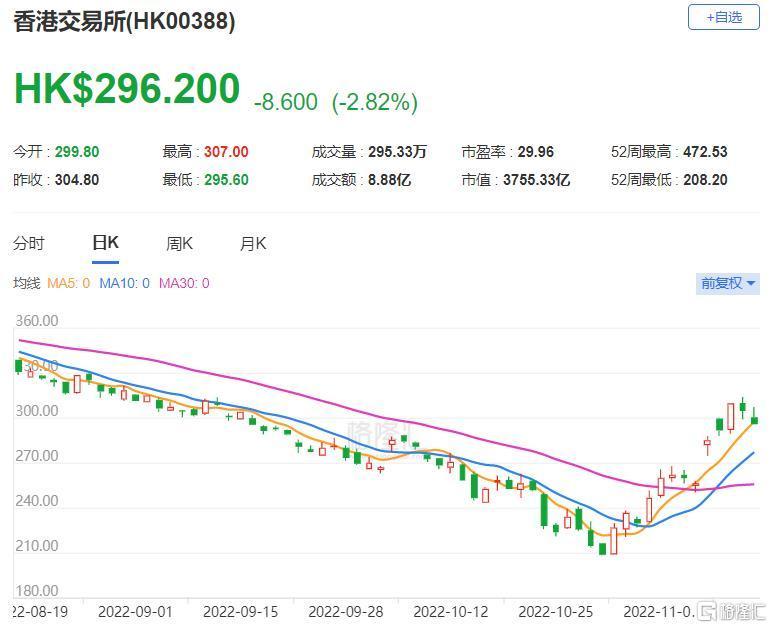This screenshot has height=628, width=772.
Task: Click the 52周最低 value 208.20
Action: [x=705, y=180]
